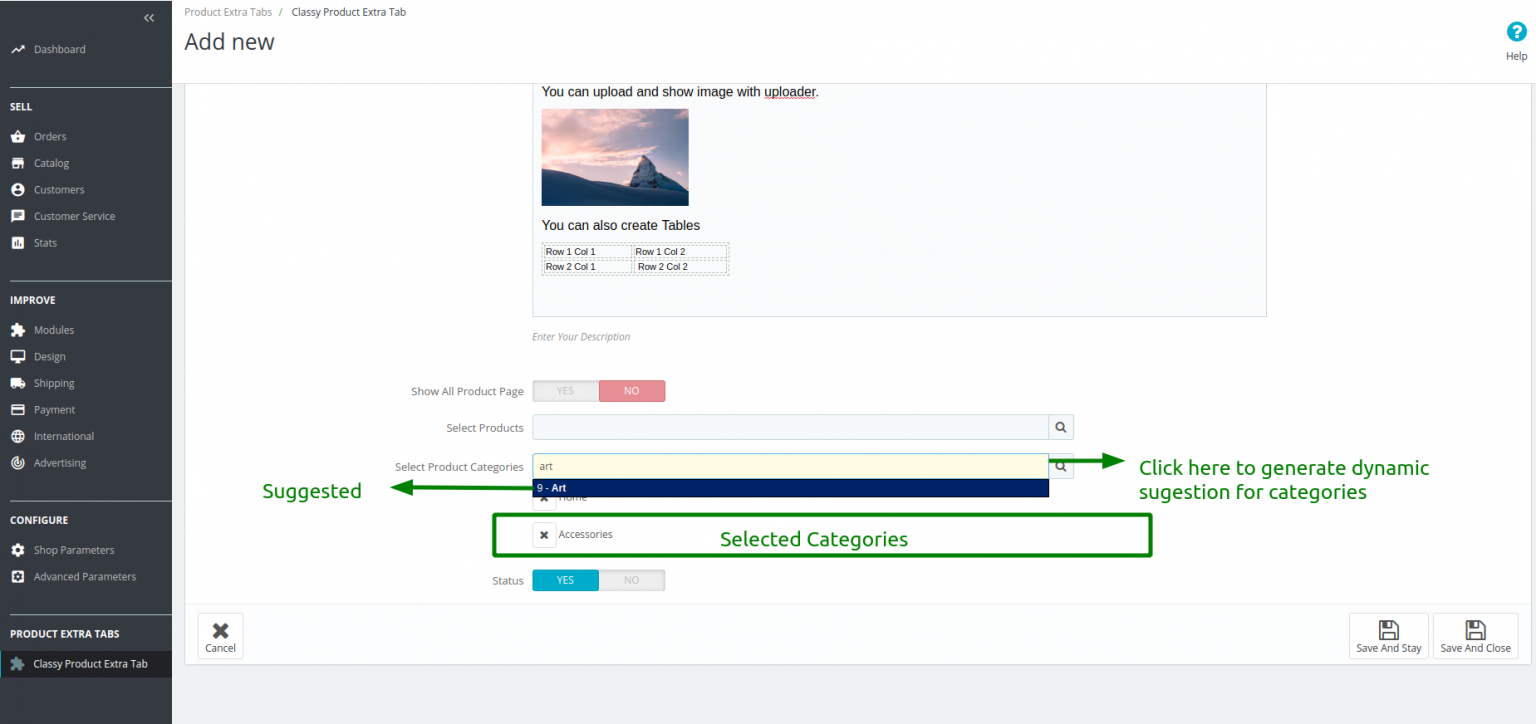Click search icon beside Select Products
The height and width of the screenshot is (724, 1536).
point(1061,427)
